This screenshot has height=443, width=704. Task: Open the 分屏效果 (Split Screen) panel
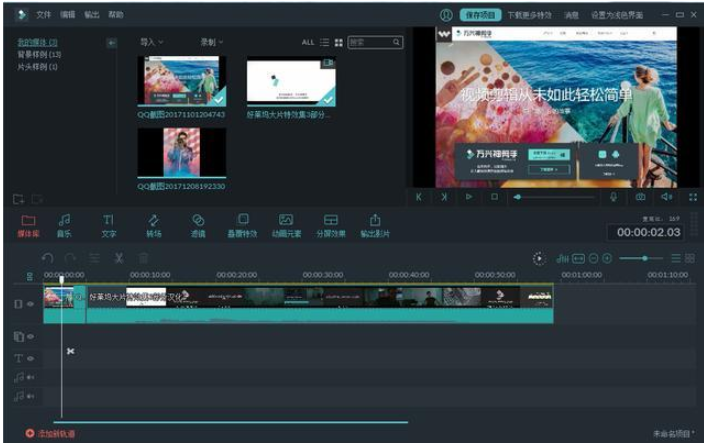[331, 224]
